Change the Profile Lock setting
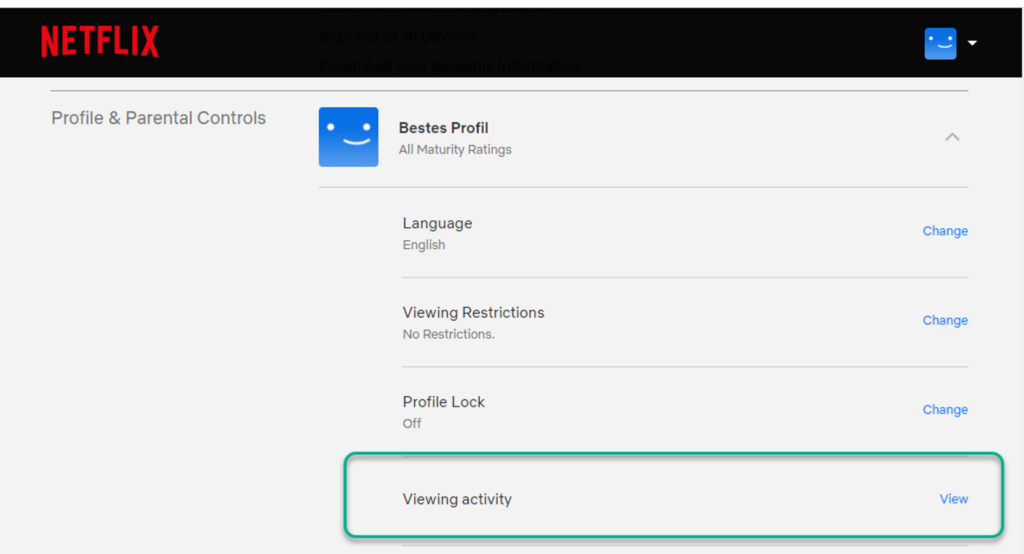The image size is (1024, 554). pyautogui.click(x=945, y=410)
